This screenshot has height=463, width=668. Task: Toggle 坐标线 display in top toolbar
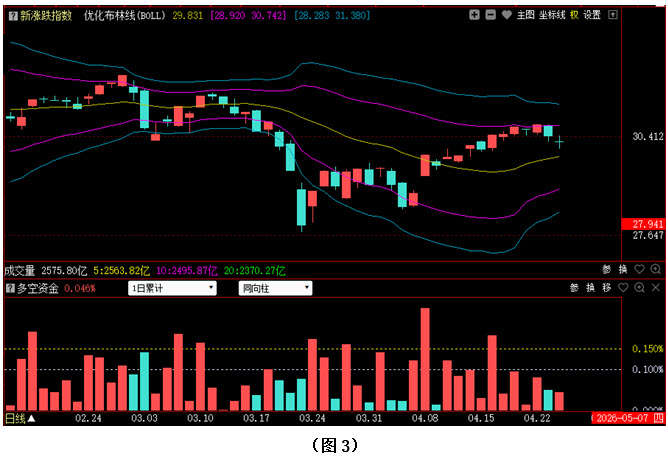[552, 16]
